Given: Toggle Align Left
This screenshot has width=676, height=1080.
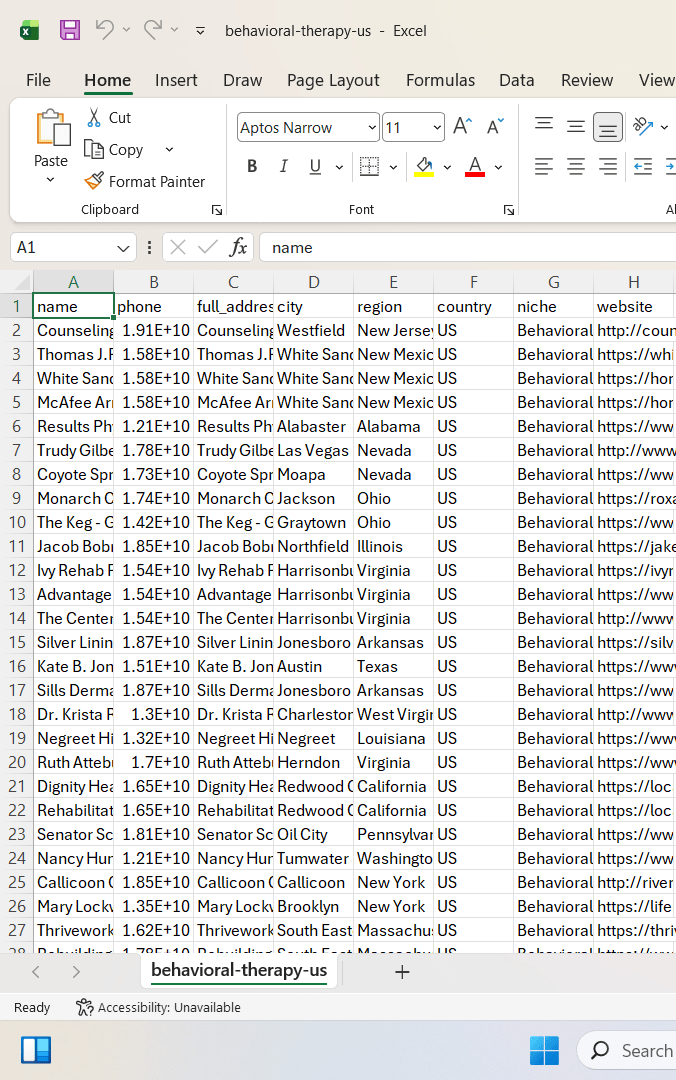Looking at the screenshot, I should [x=544, y=166].
